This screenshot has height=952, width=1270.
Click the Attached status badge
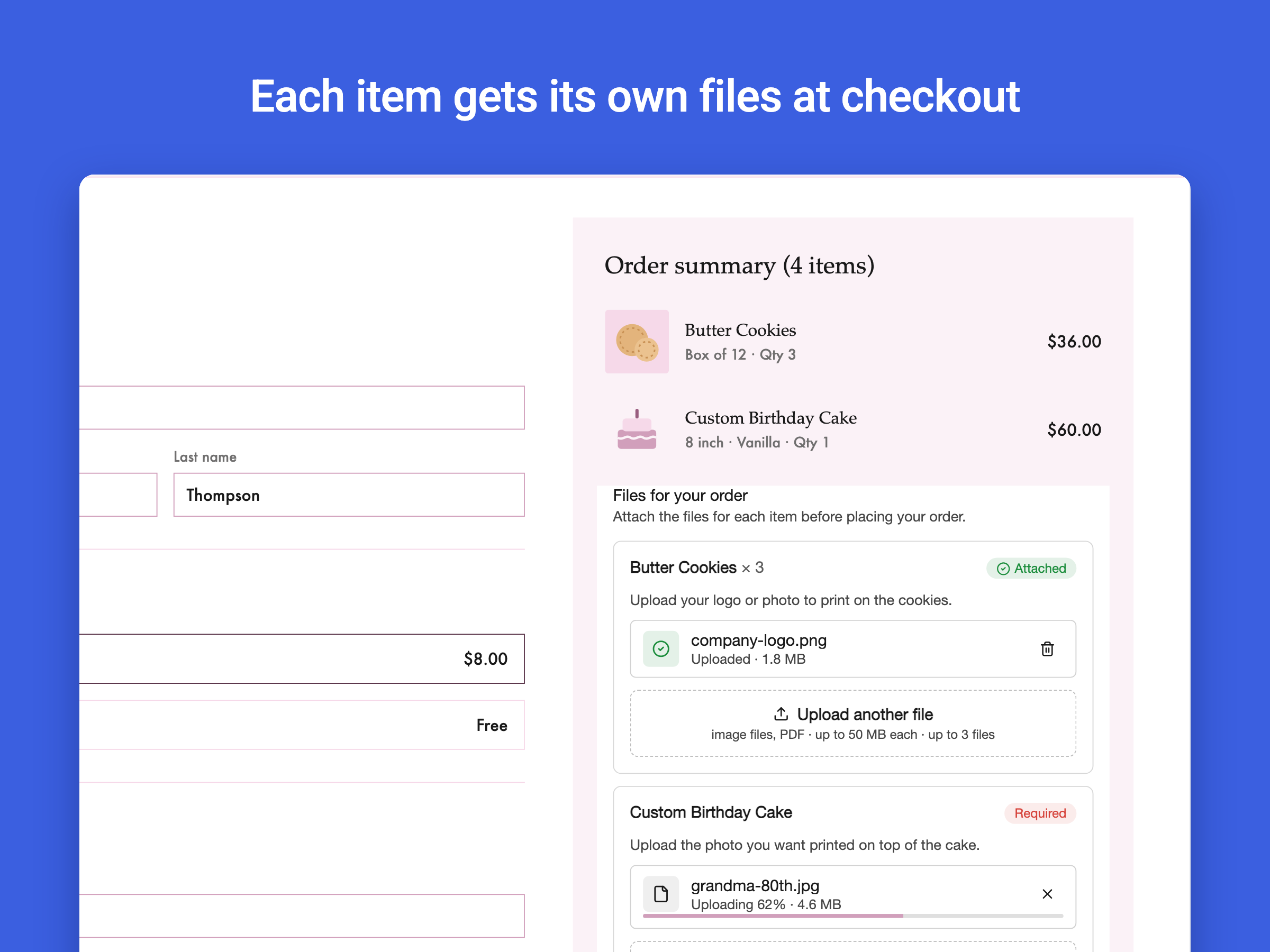click(1031, 568)
